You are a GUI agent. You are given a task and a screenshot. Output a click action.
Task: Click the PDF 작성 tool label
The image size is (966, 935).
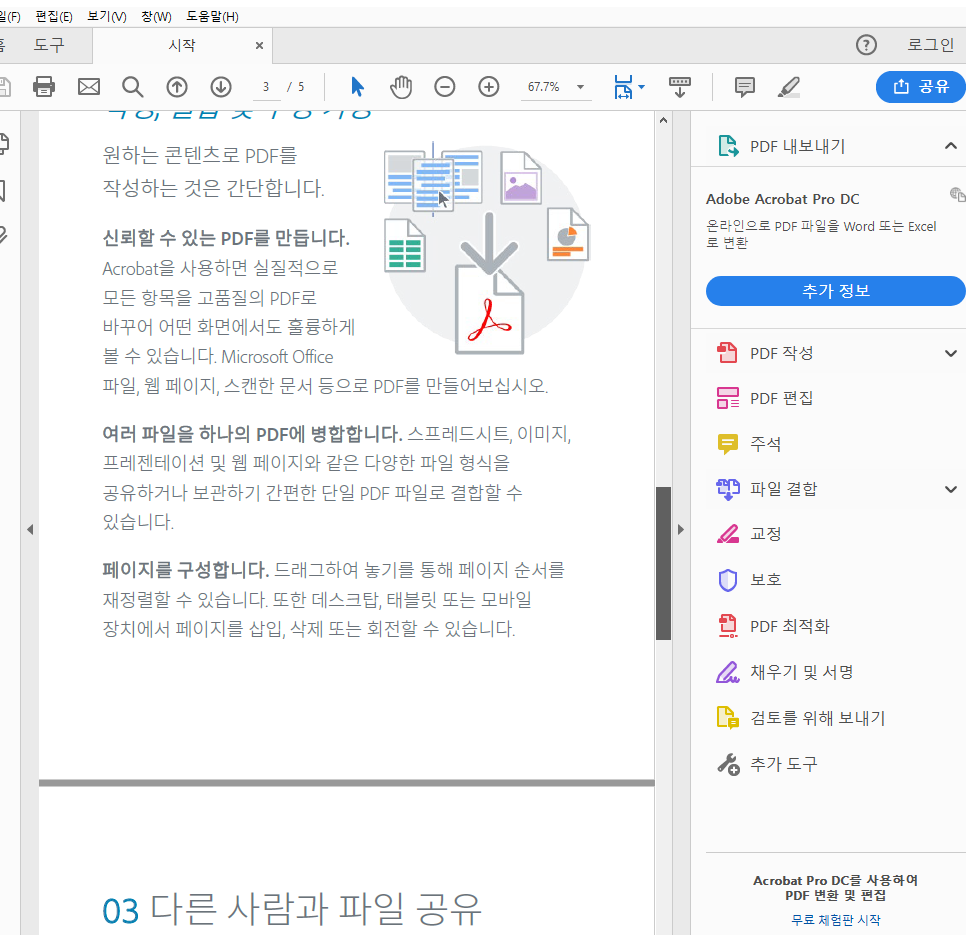pyautogui.click(x=782, y=353)
